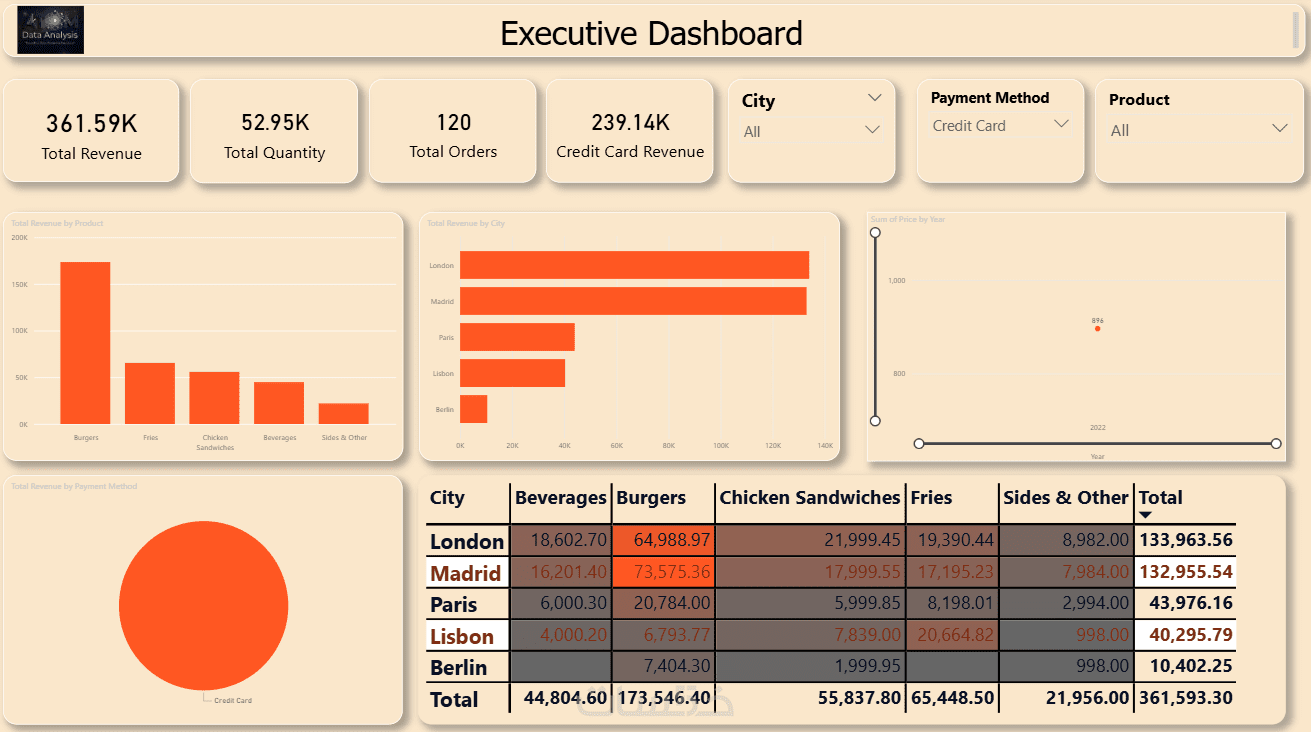
Task: Open the Payment Method Credit Card dropdown
Action: point(1001,126)
